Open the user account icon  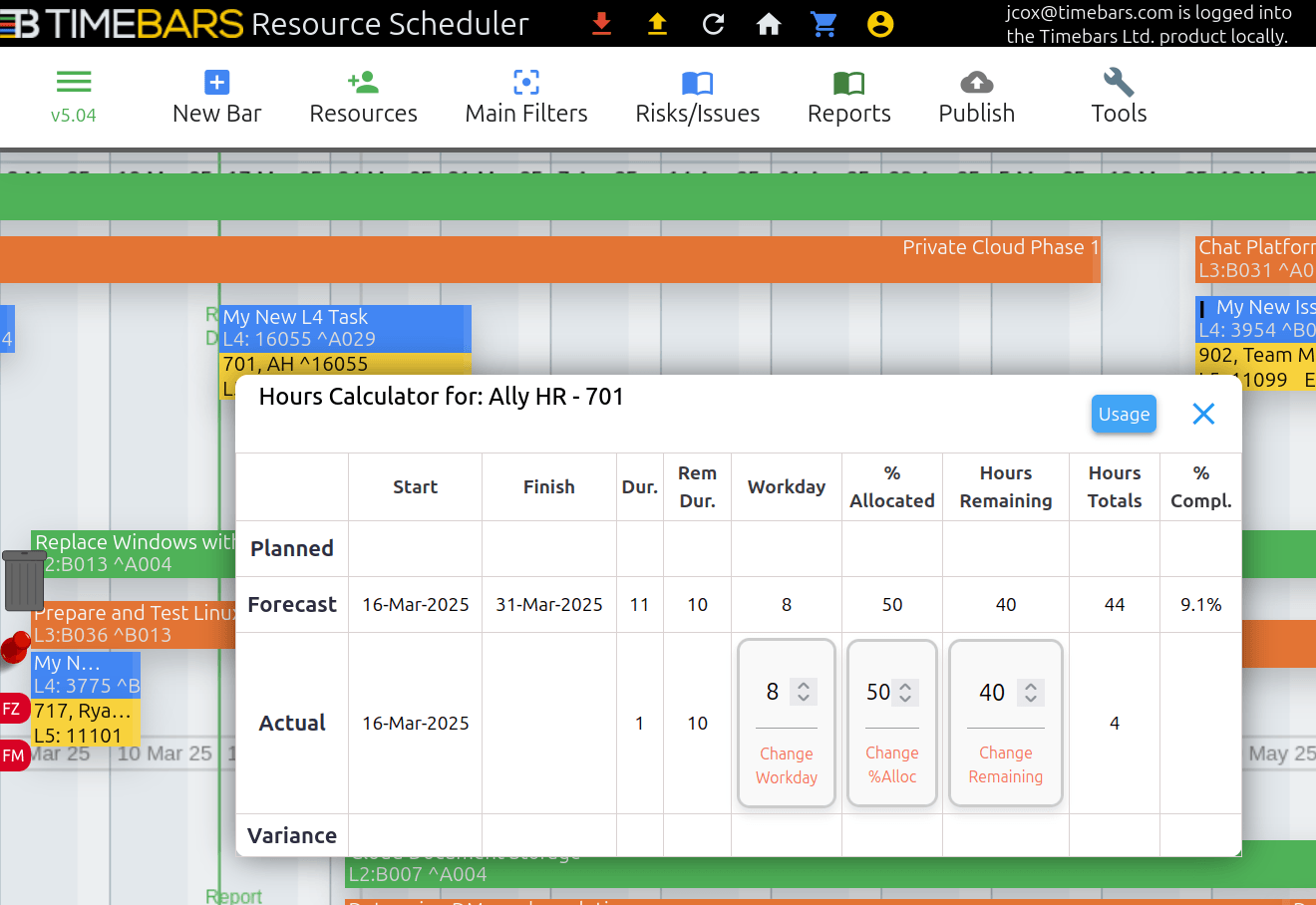[880, 24]
